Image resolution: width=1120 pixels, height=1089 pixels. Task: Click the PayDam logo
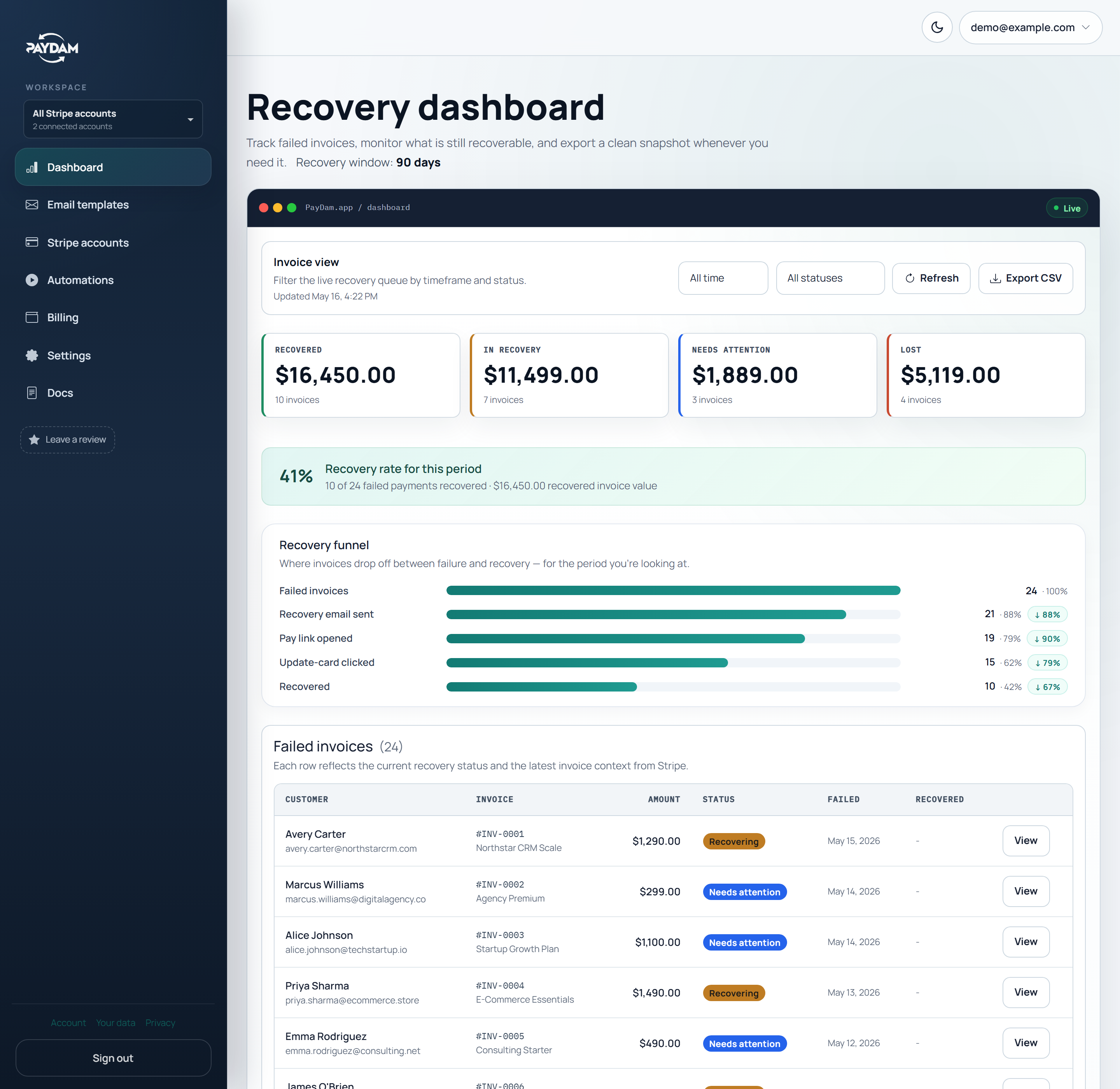pyautogui.click(x=52, y=48)
